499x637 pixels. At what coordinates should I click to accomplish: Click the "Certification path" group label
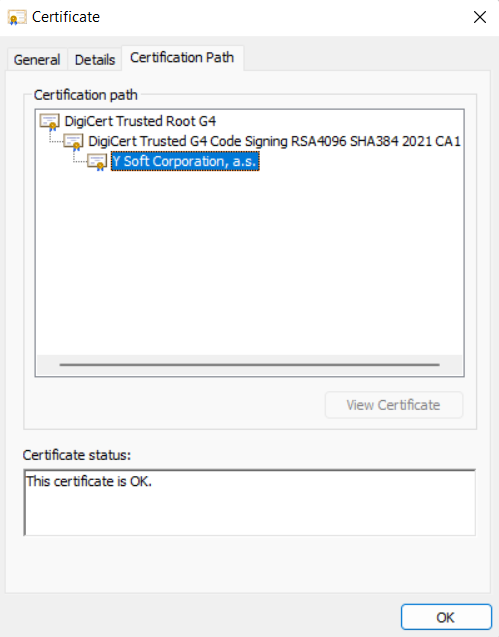(85, 95)
